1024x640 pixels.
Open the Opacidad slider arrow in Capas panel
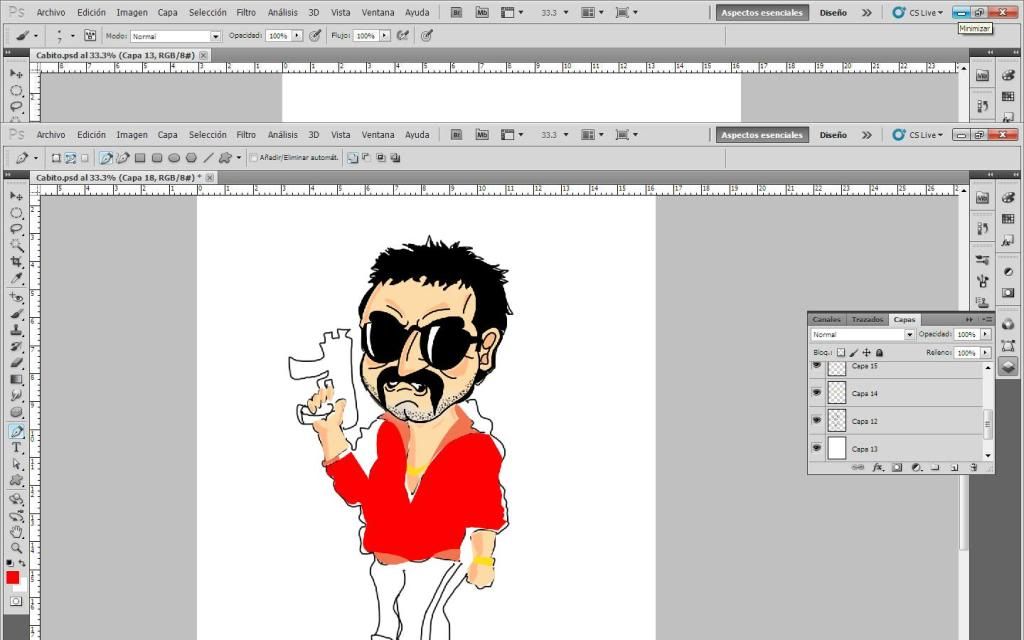[x=985, y=334]
